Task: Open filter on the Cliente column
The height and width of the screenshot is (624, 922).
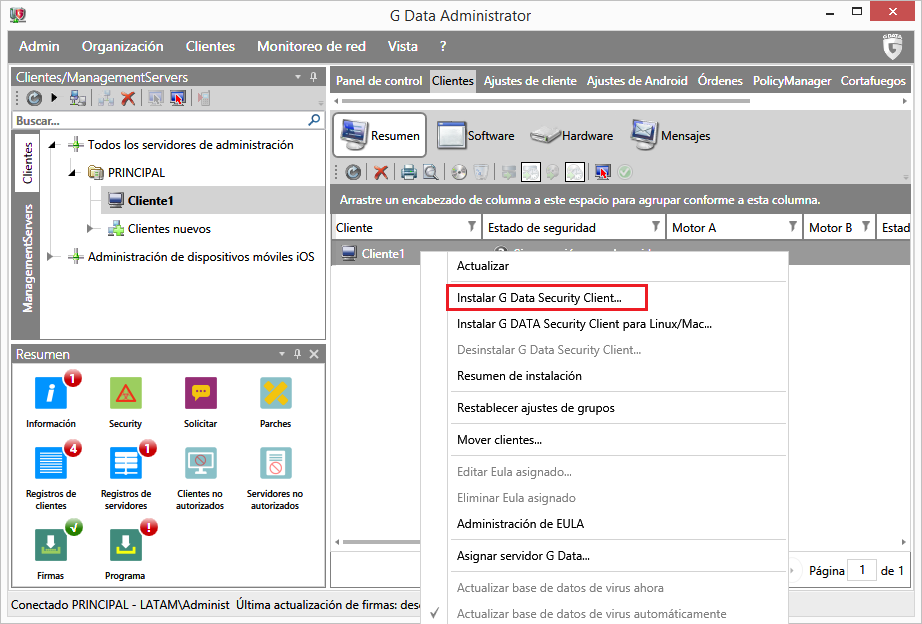Action: pos(472,226)
